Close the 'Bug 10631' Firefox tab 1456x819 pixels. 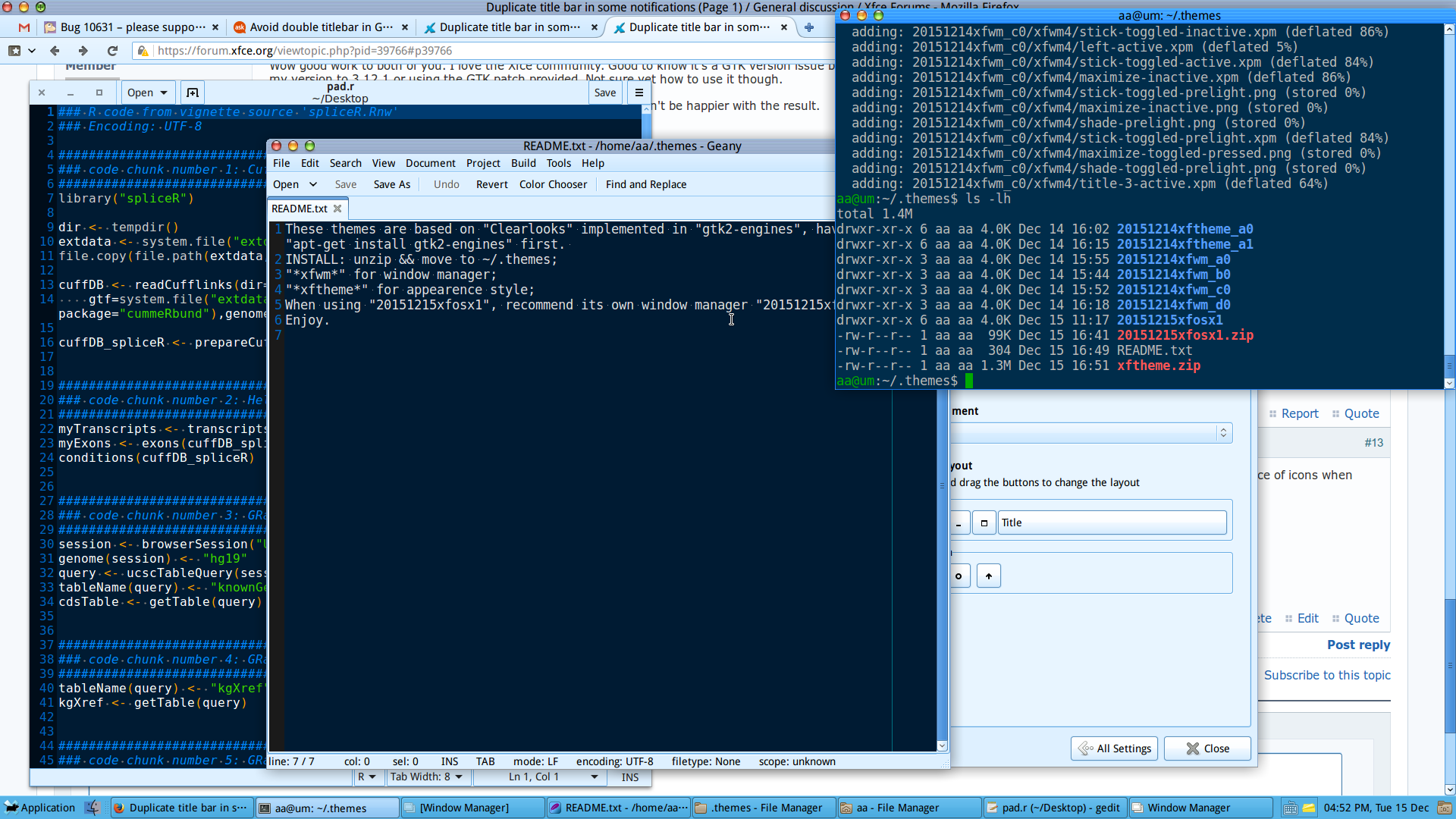click(215, 27)
